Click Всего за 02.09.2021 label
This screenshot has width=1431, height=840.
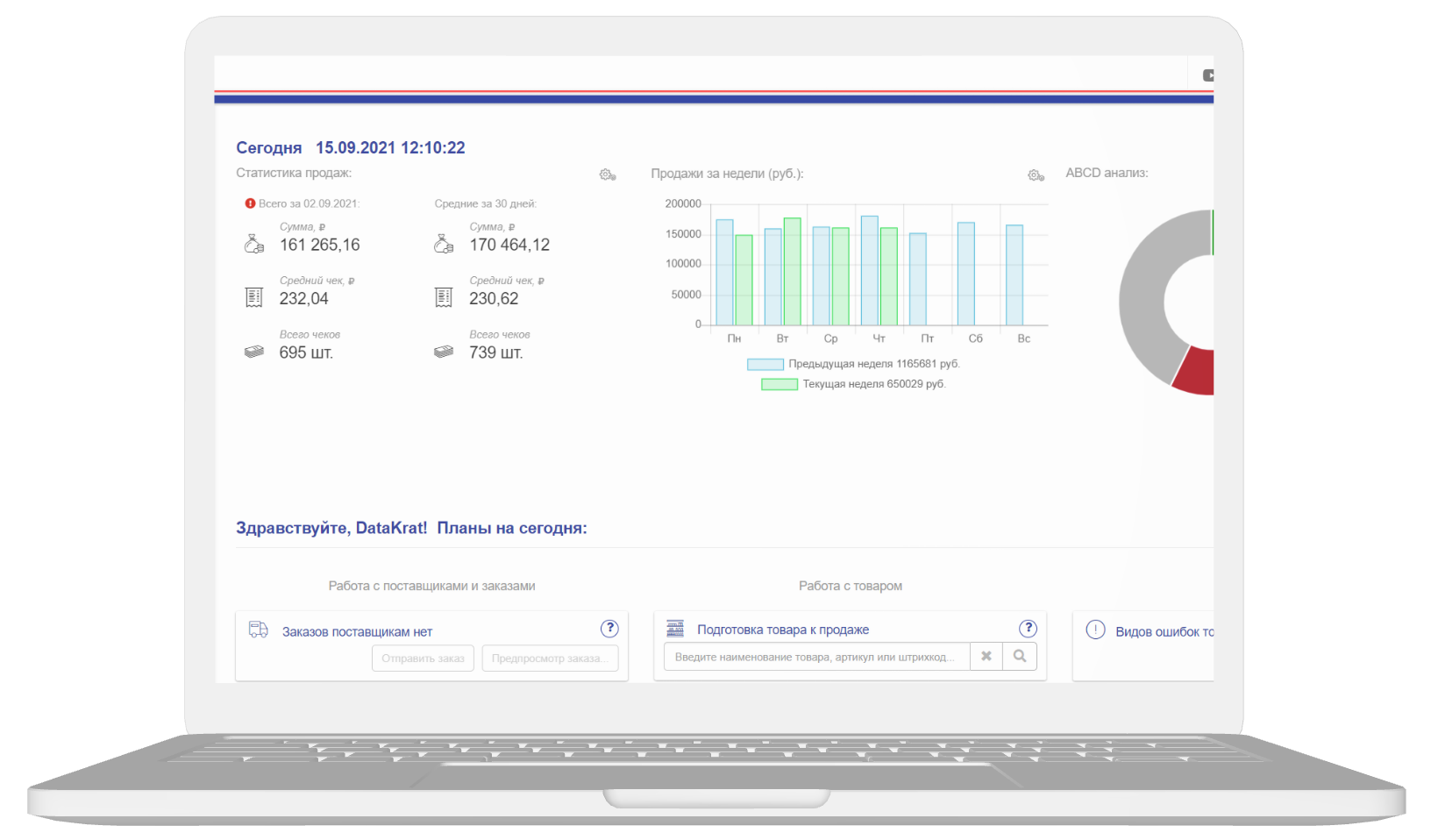[309, 203]
